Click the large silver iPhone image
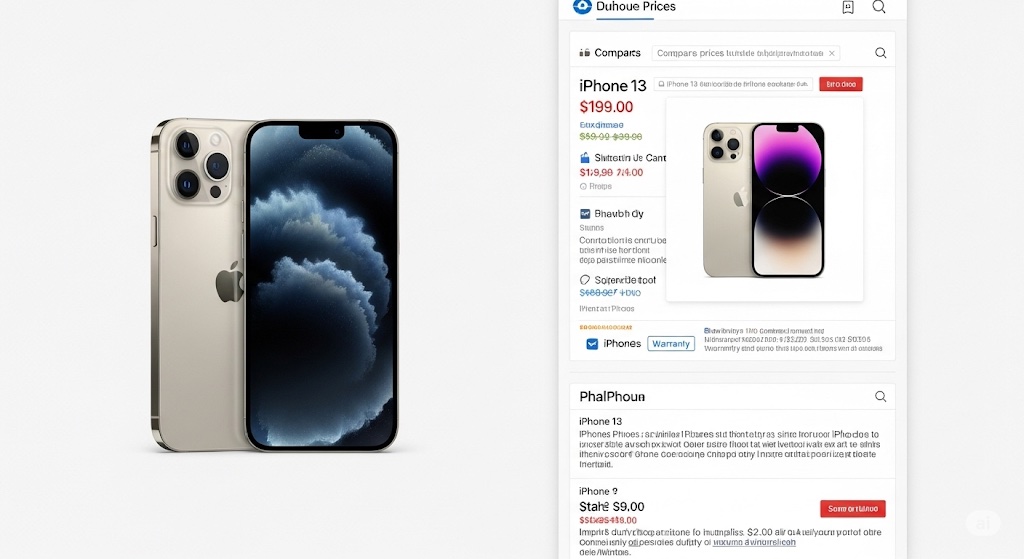 (275, 285)
